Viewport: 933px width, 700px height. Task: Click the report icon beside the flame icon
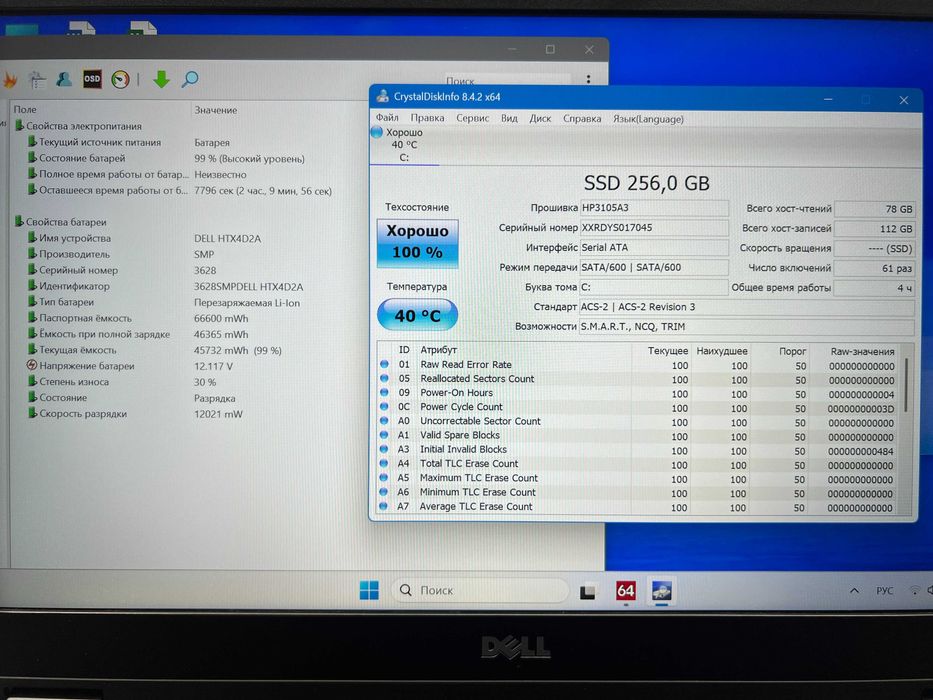coord(37,79)
